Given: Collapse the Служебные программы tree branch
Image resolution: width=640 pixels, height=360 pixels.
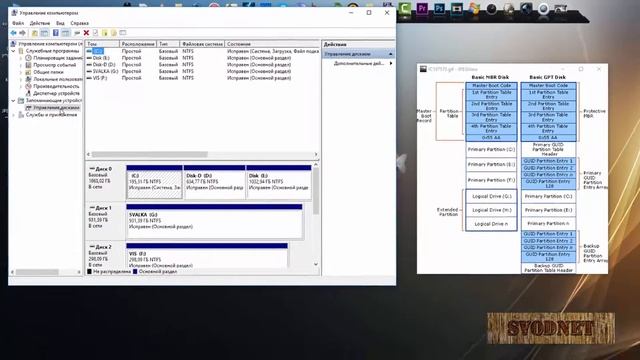Looking at the screenshot, I should pos(13,51).
